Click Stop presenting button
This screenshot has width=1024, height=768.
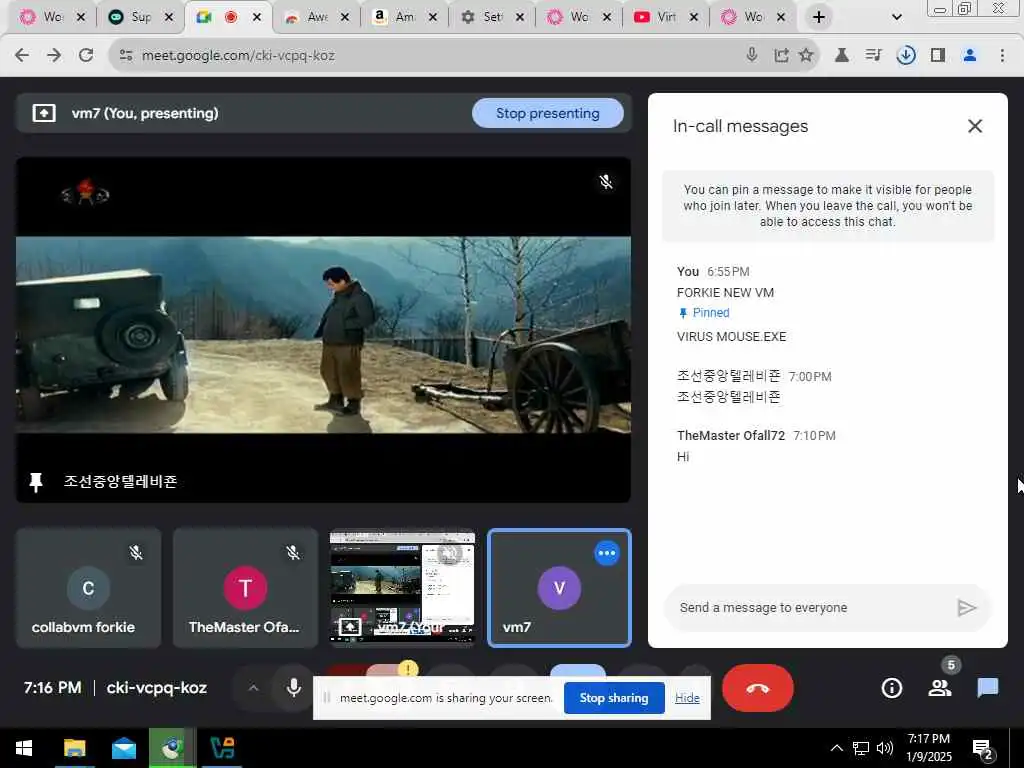tap(547, 114)
